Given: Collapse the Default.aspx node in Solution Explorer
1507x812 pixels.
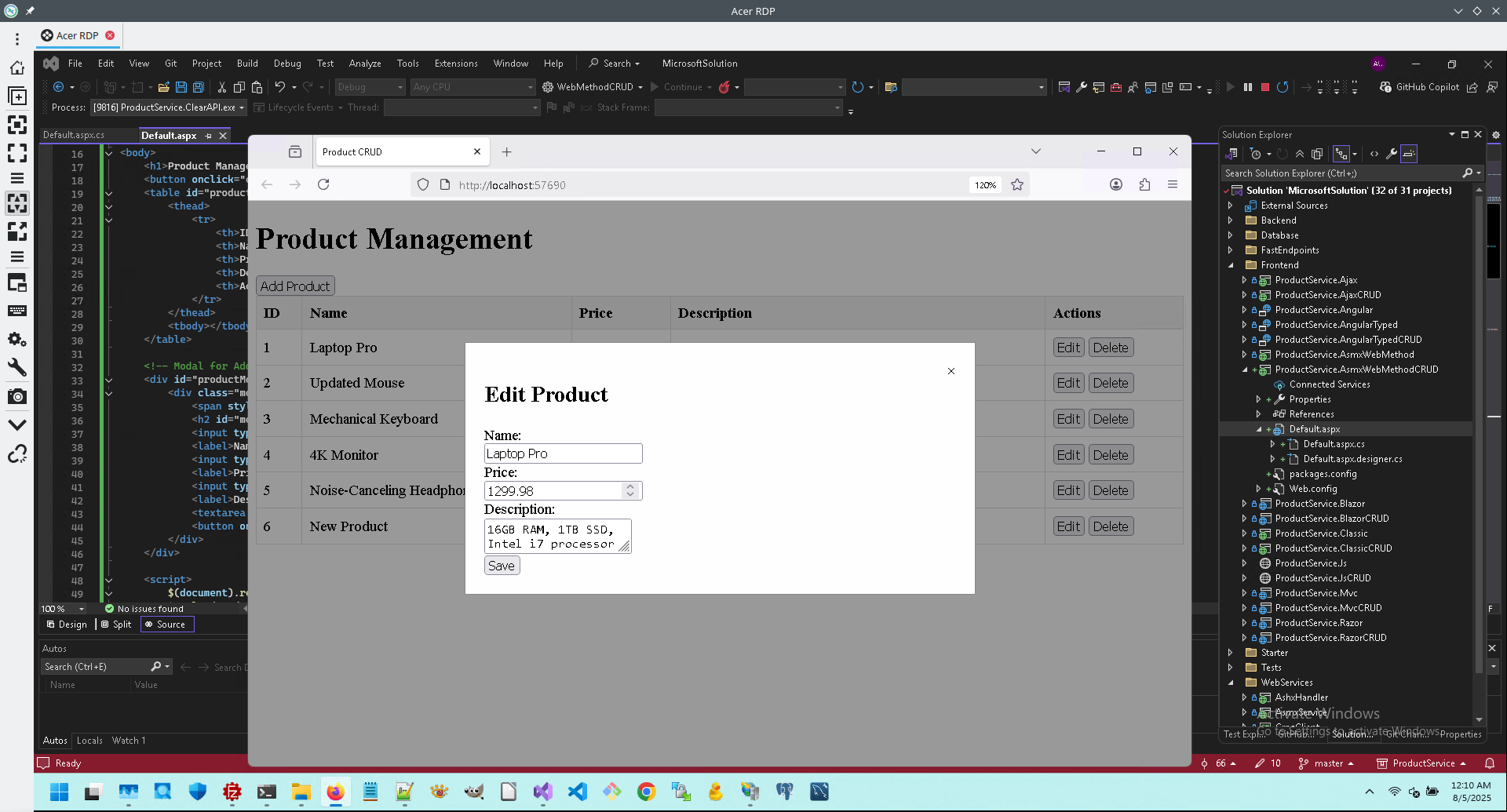Looking at the screenshot, I should point(1259,429).
